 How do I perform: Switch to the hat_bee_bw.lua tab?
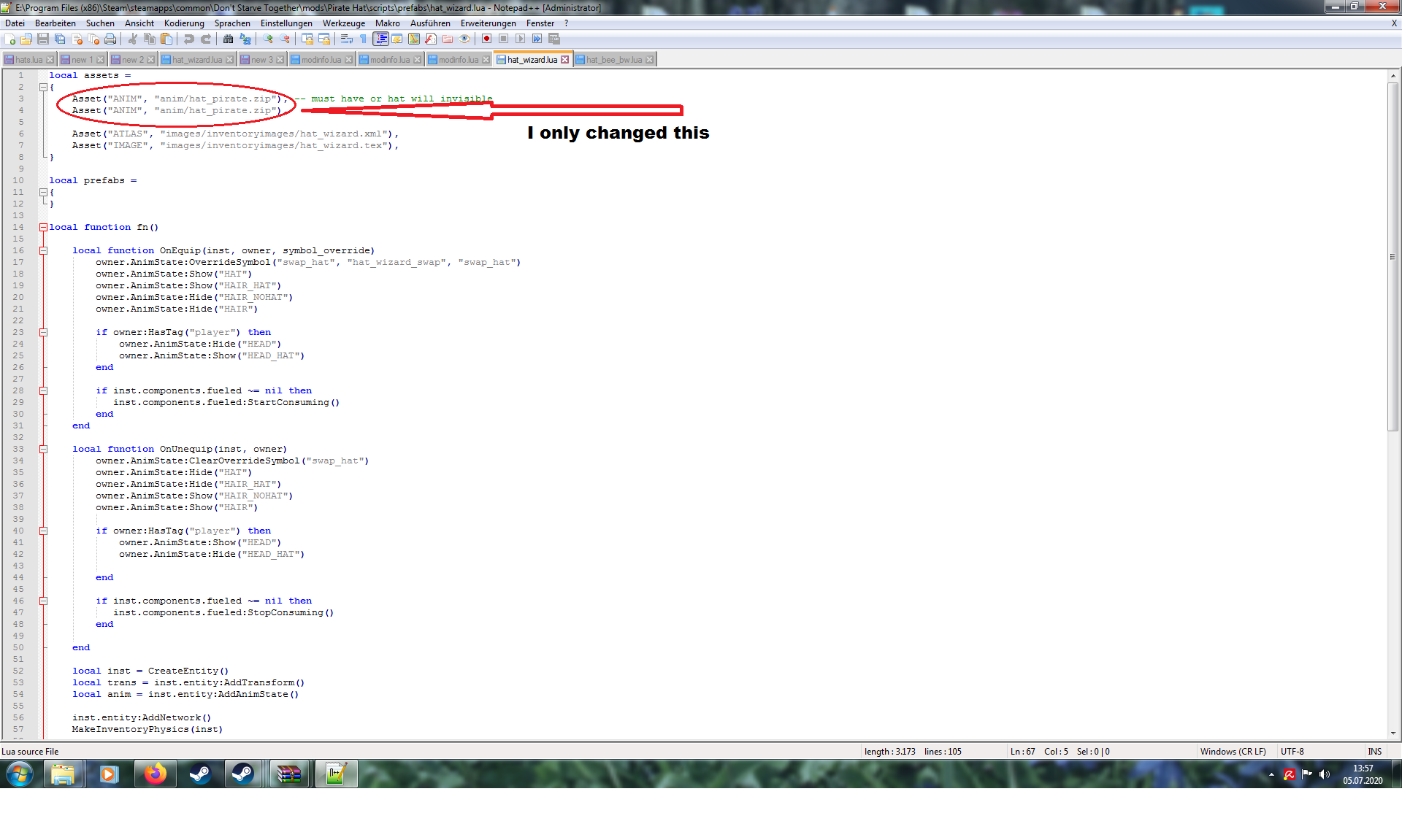click(x=613, y=60)
